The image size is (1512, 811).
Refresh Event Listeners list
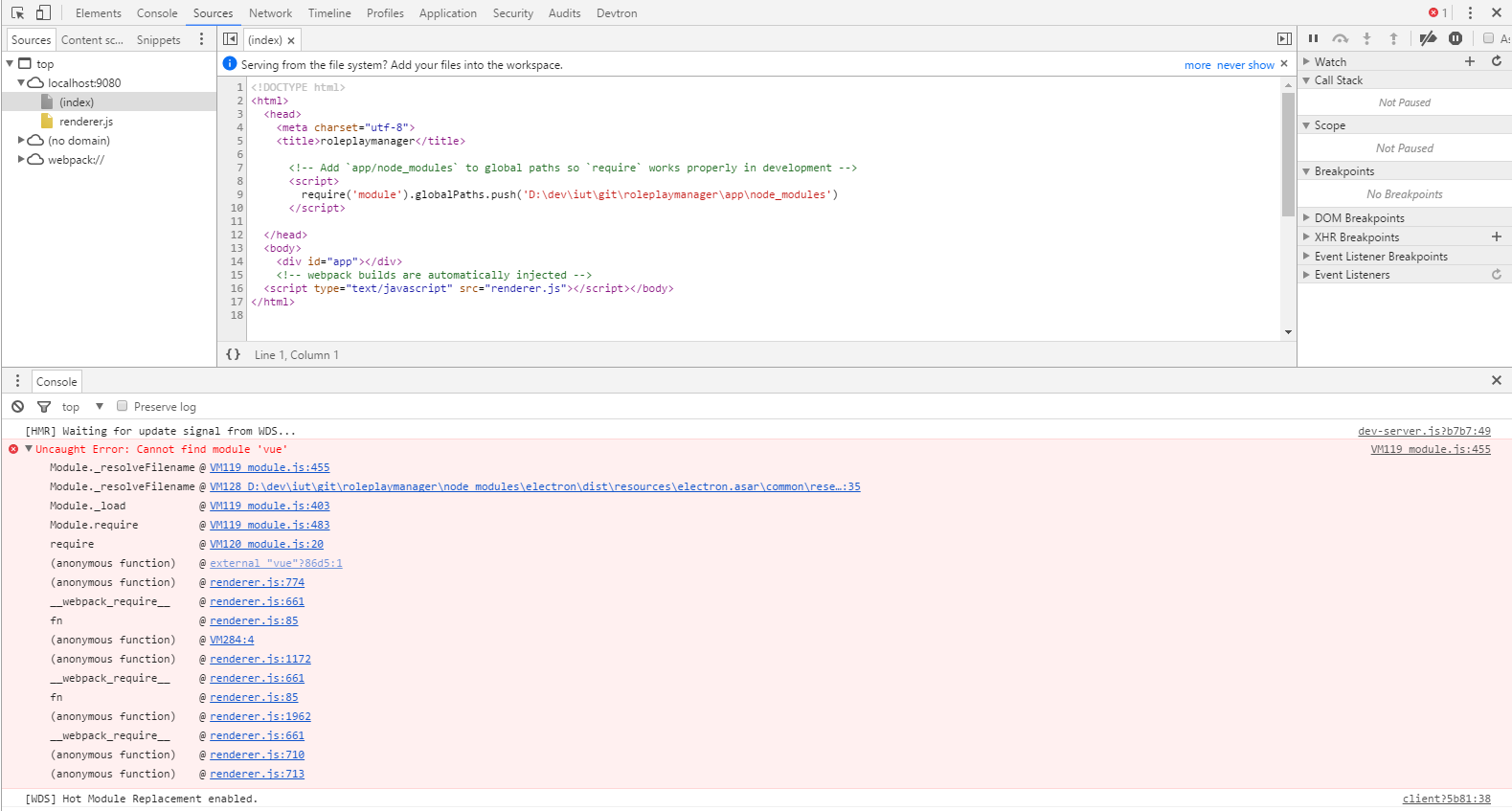click(1497, 275)
